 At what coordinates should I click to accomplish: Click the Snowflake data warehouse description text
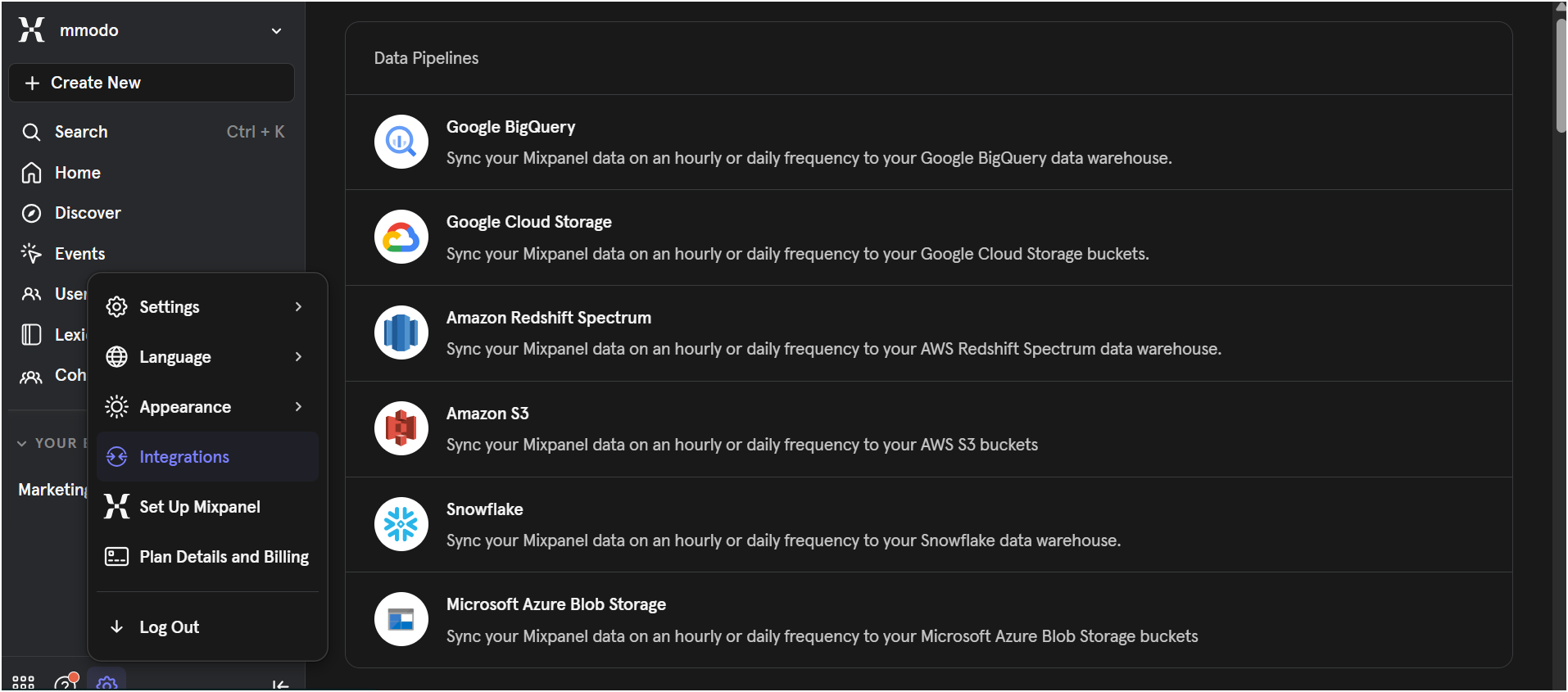coord(783,540)
